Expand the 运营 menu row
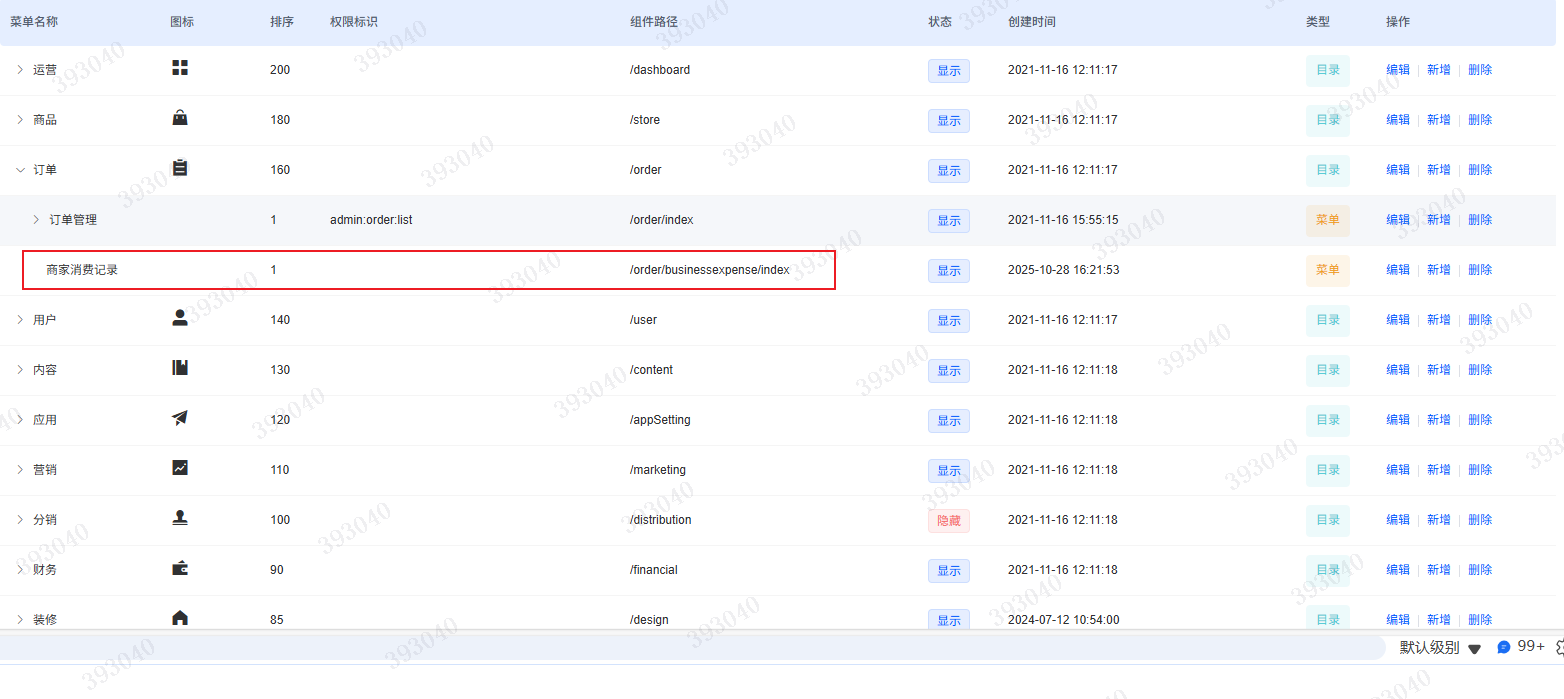The width and height of the screenshot is (1564, 699). [20, 70]
